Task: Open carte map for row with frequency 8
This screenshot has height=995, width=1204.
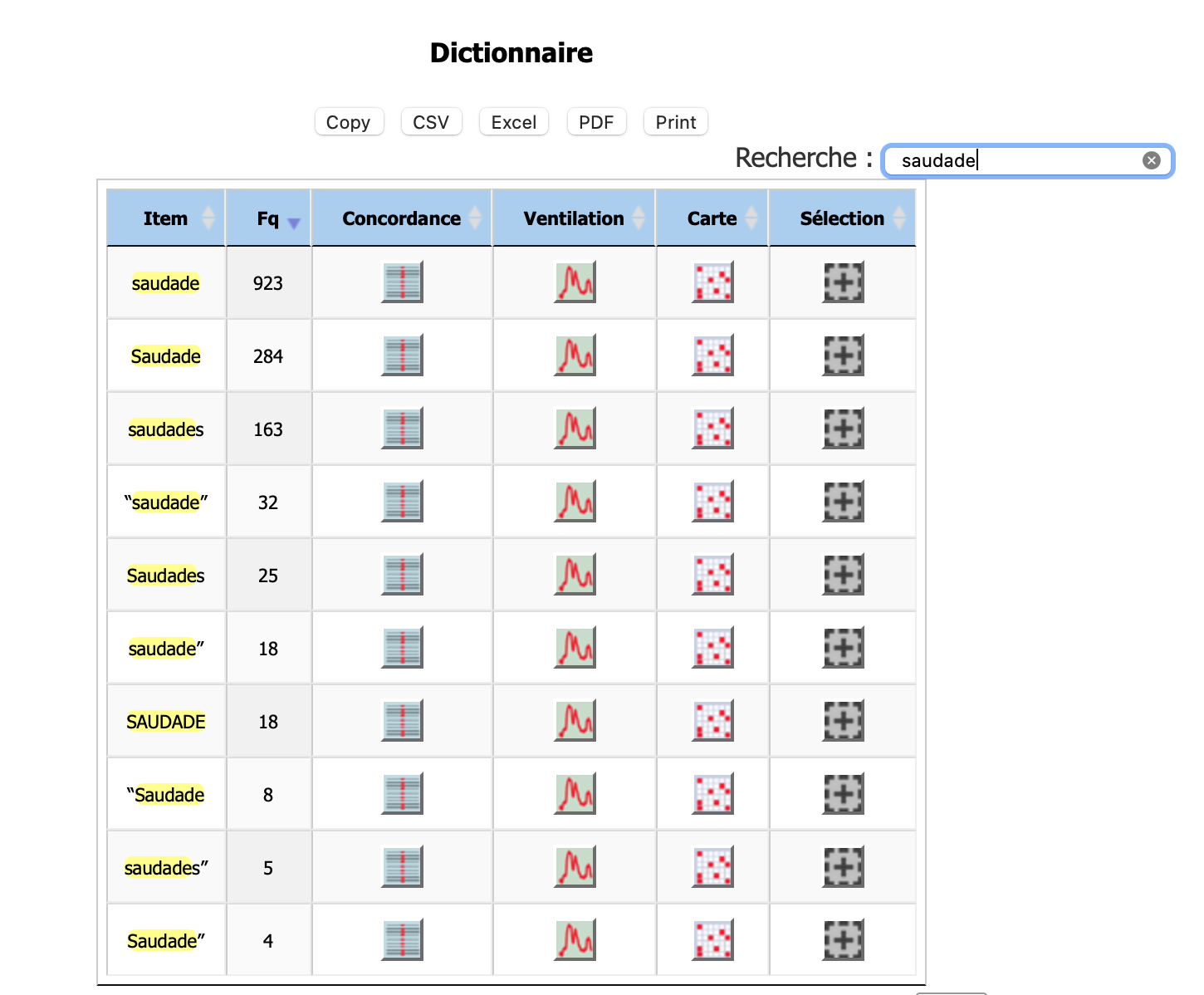Action: (x=712, y=794)
